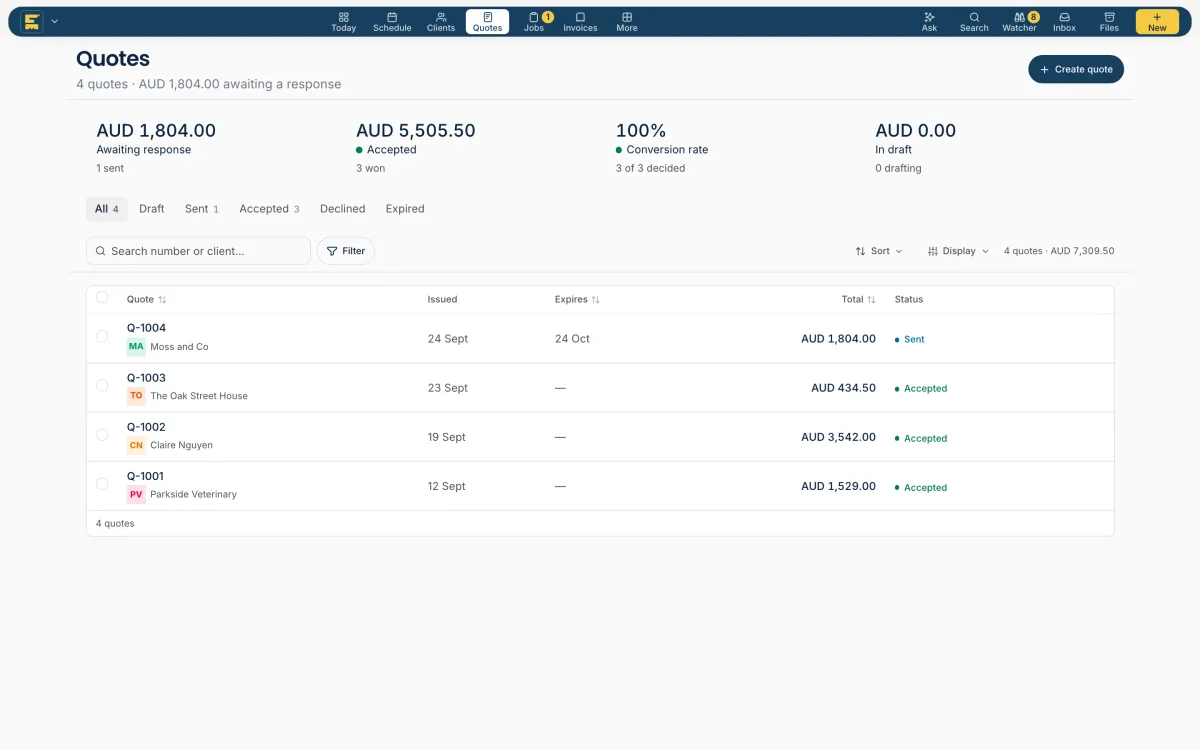Open quote Q-1004 link
The height and width of the screenshot is (750, 1200).
(146, 328)
